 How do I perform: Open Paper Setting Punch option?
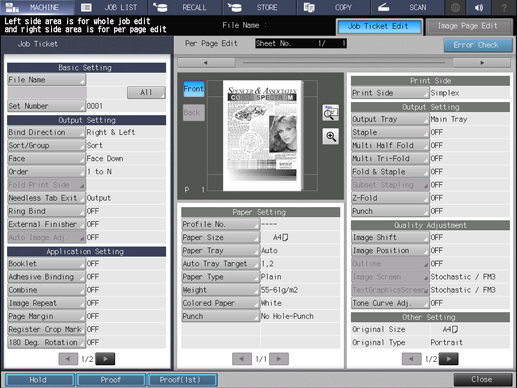click(220, 316)
